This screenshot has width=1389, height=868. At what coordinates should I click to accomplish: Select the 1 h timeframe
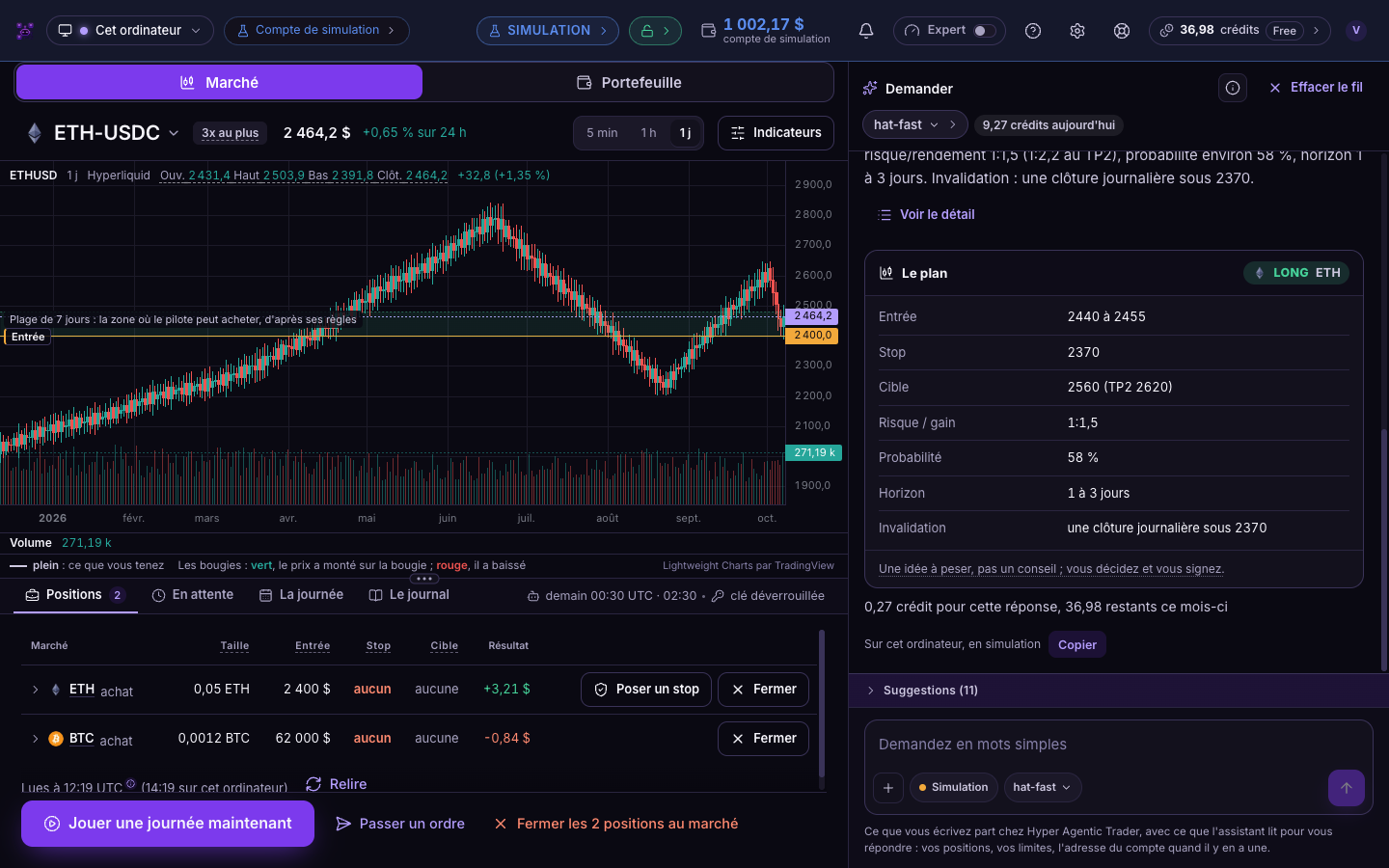(x=648, y=133)
